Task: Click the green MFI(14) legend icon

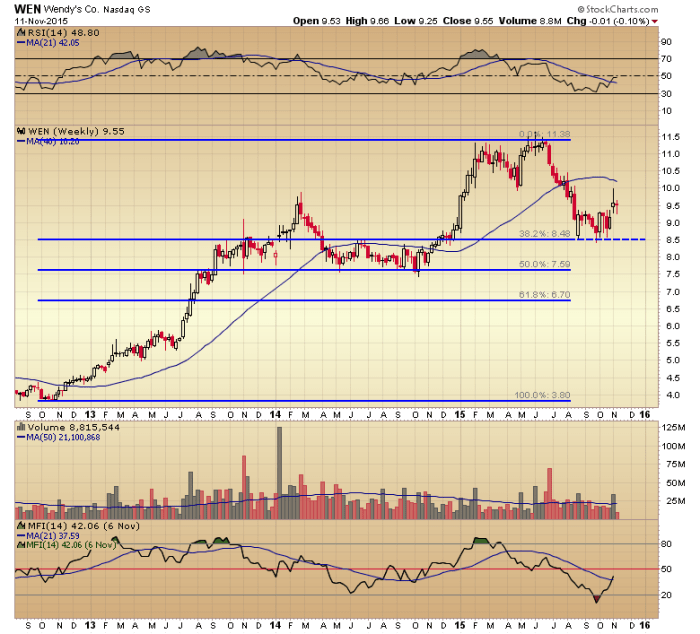Action: (x=21, y=545)
